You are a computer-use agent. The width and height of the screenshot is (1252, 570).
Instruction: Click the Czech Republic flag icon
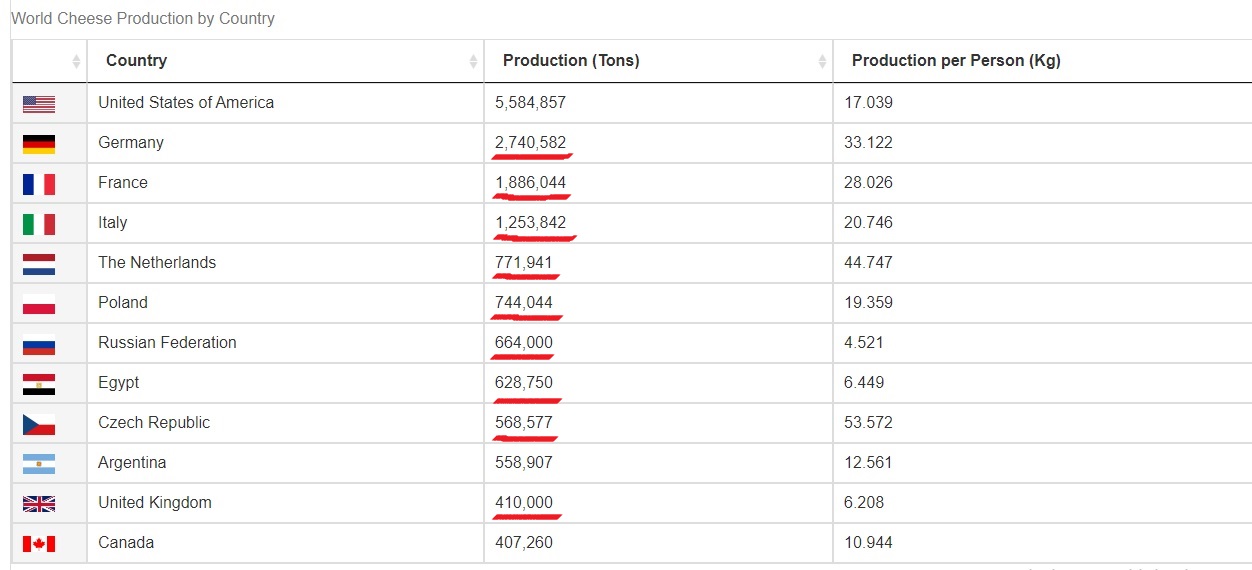click(x=39, y=424)
